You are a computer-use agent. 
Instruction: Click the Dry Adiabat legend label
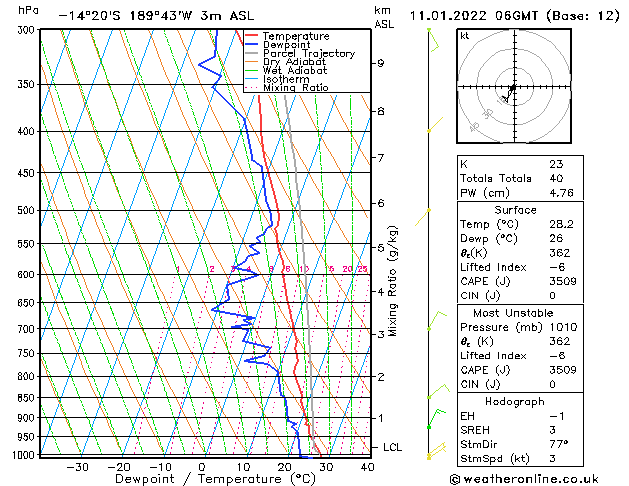point(294,62)
